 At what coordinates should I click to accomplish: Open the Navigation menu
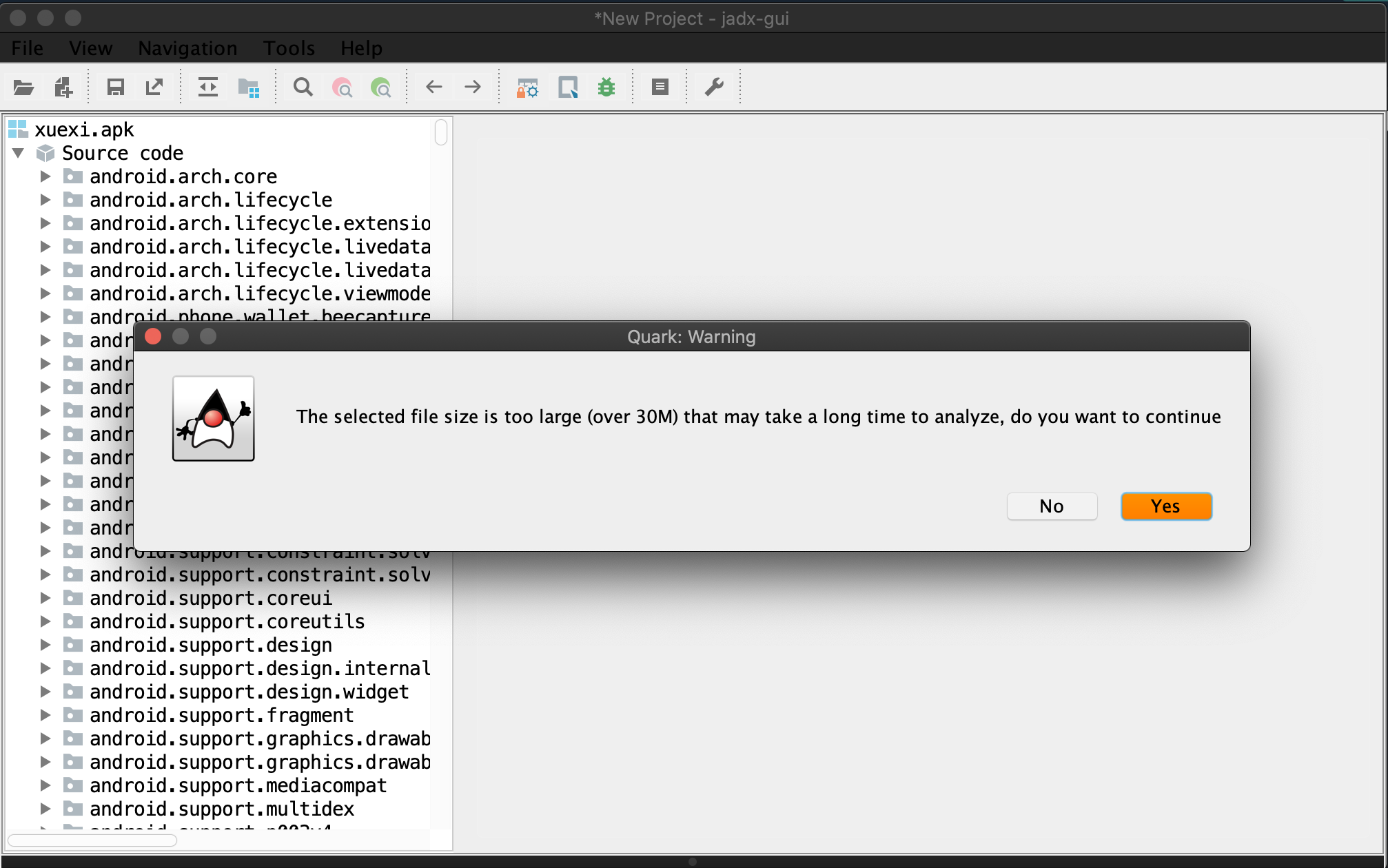point(187,48)
